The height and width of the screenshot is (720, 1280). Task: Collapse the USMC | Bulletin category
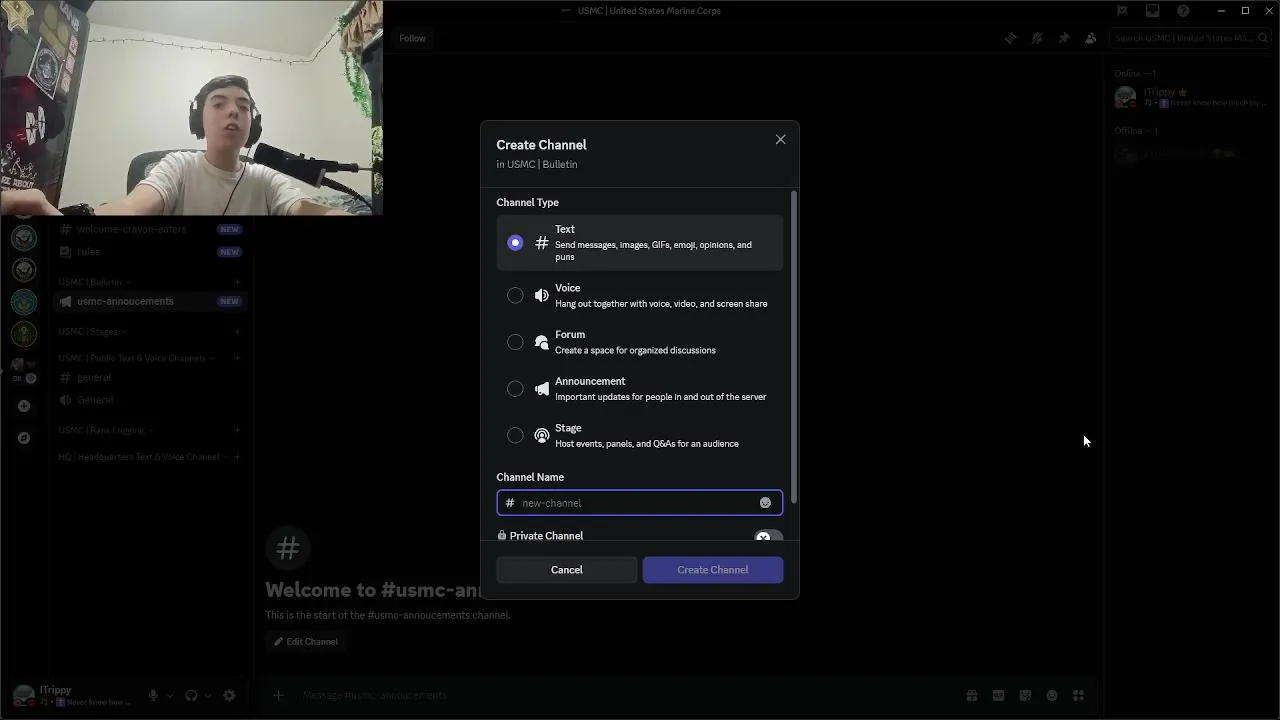coord(94,282)
